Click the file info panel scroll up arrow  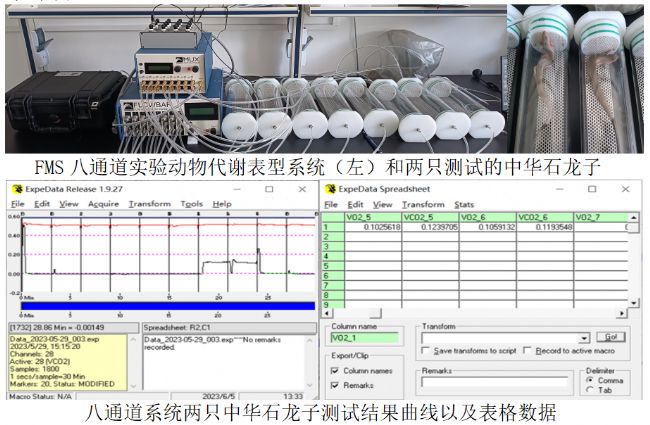click(133, 340)
